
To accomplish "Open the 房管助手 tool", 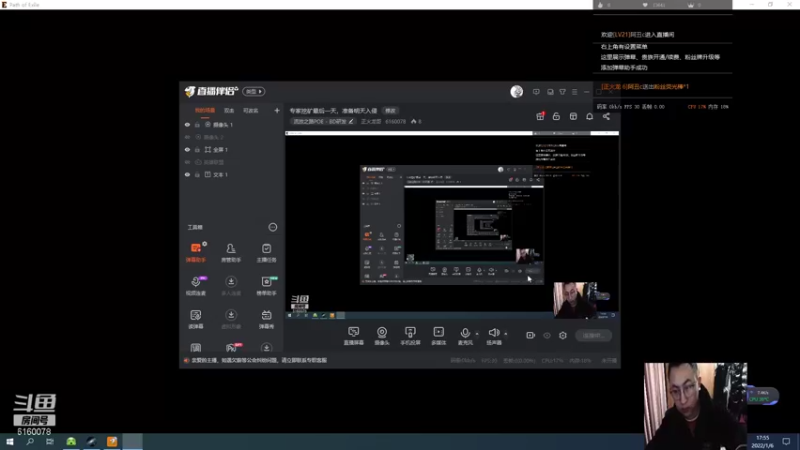I will 231,252.
